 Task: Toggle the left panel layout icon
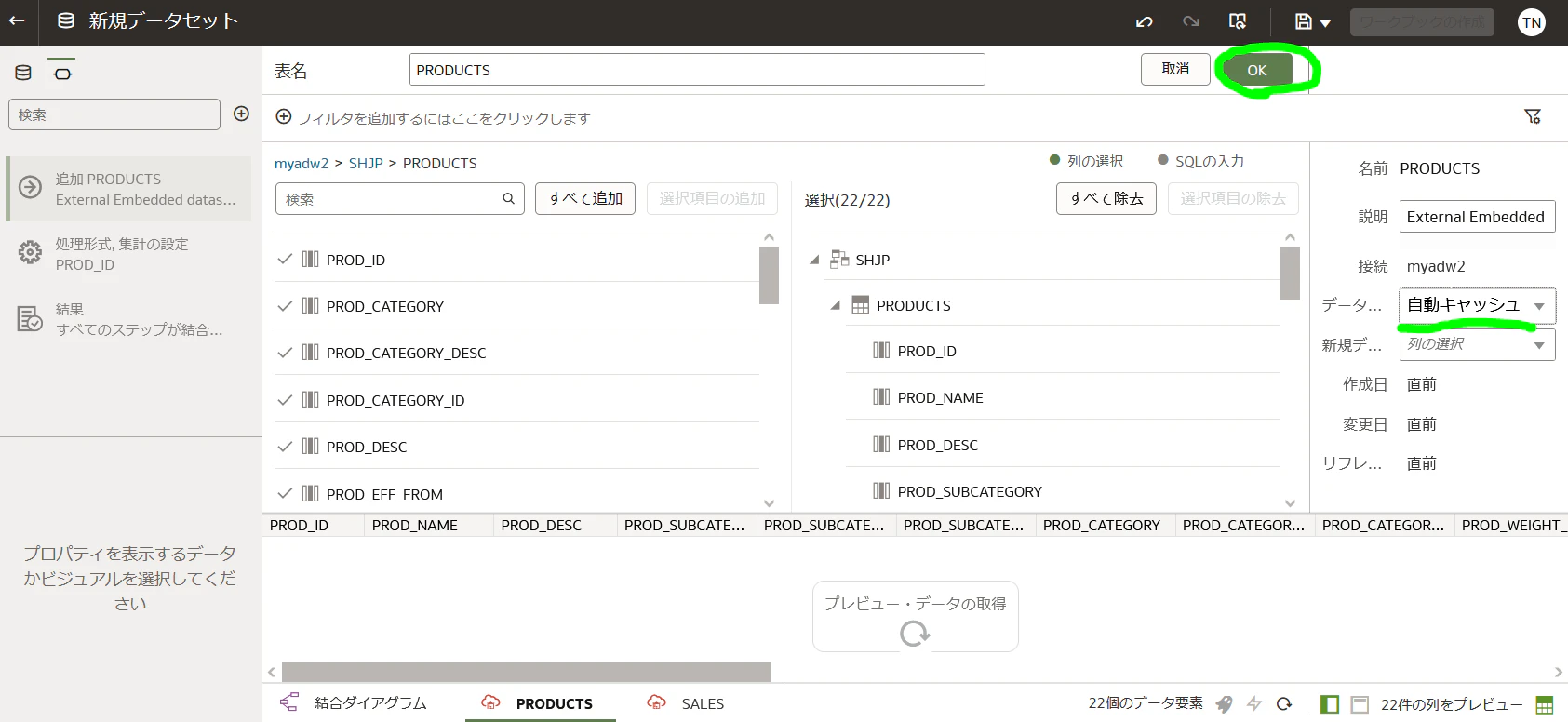point(1330,704)
